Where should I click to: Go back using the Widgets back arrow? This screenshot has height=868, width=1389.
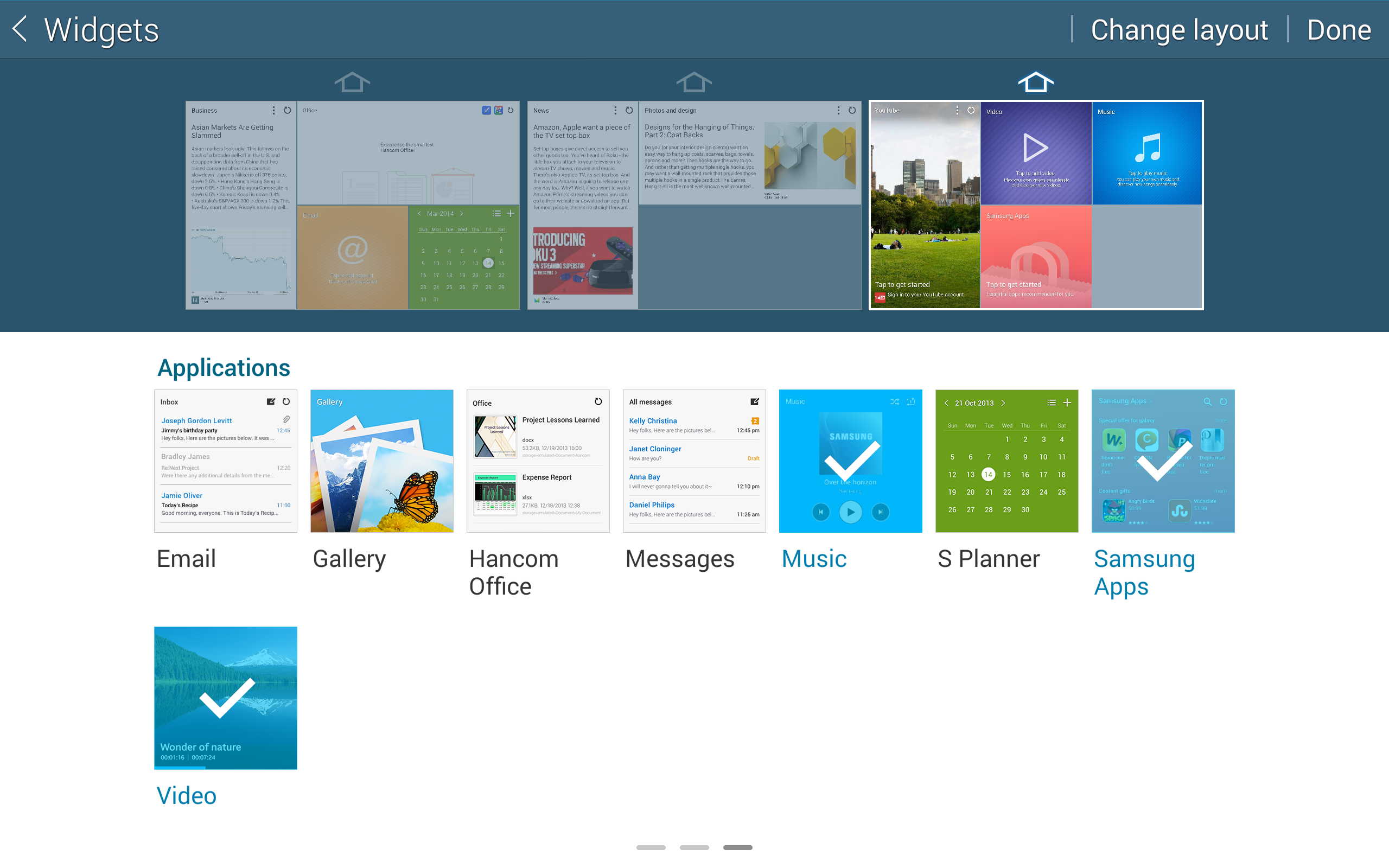tap(20, 29)
